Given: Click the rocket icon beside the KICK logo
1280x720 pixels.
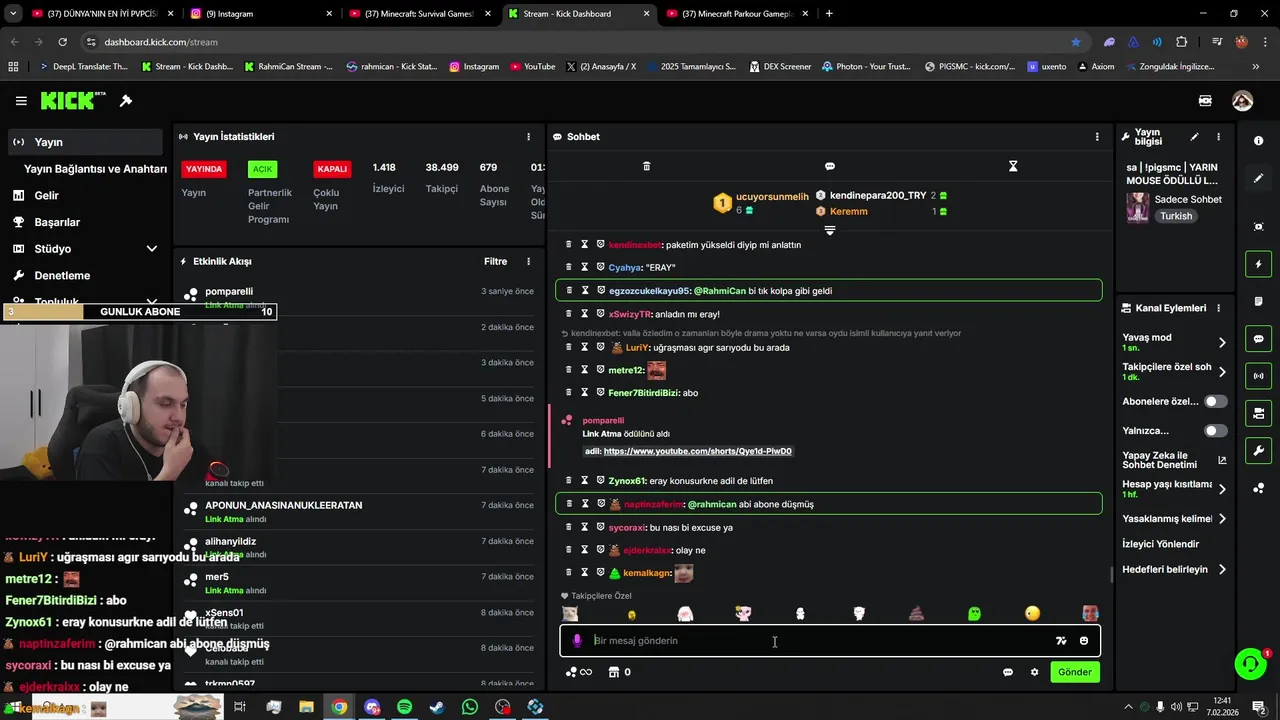Looking at the screenshot, I should point(126,101).
